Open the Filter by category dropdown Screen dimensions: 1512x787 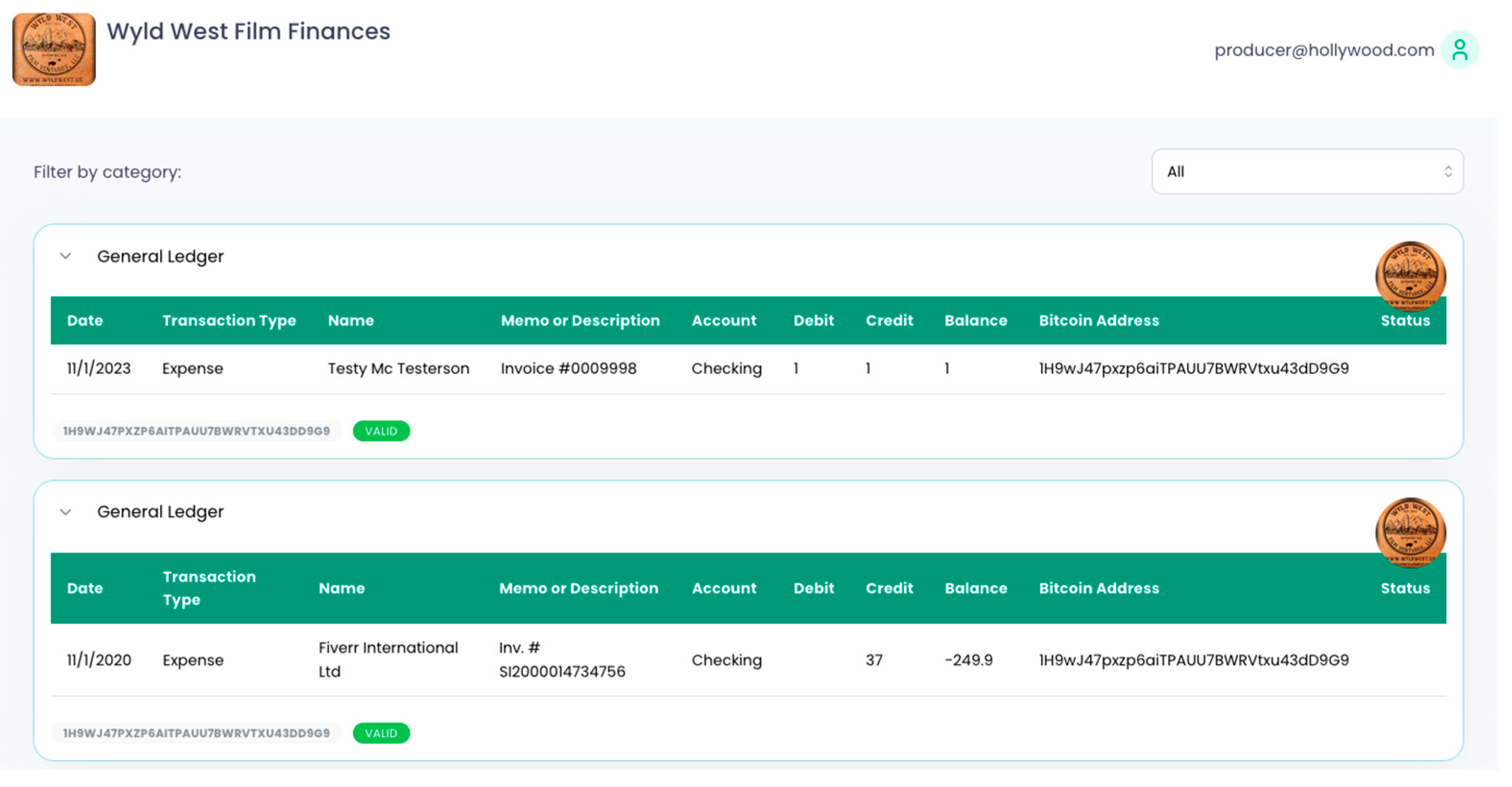1307,172
